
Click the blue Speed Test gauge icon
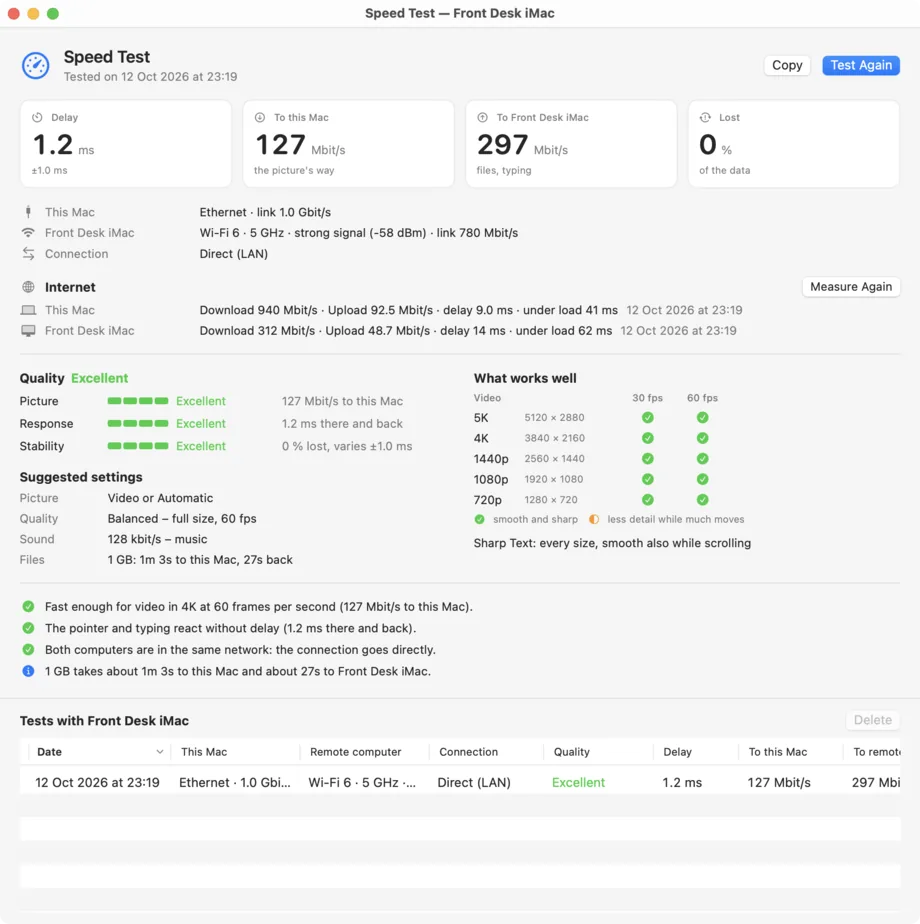pos(35,65)
